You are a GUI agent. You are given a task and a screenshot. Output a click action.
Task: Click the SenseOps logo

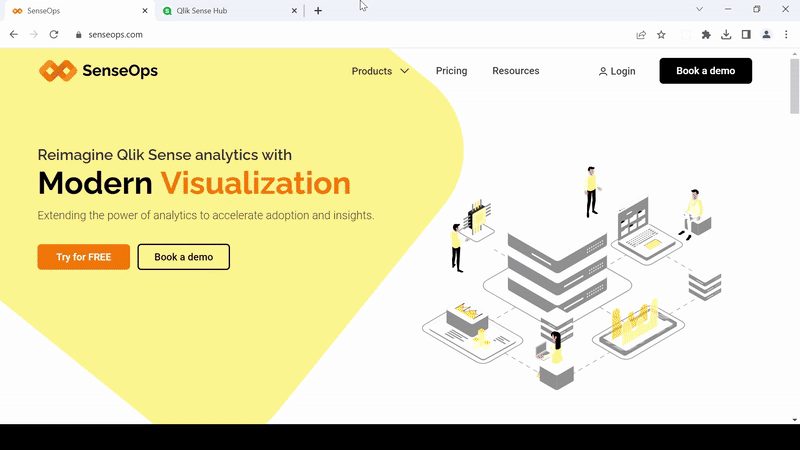pos(98,70)
